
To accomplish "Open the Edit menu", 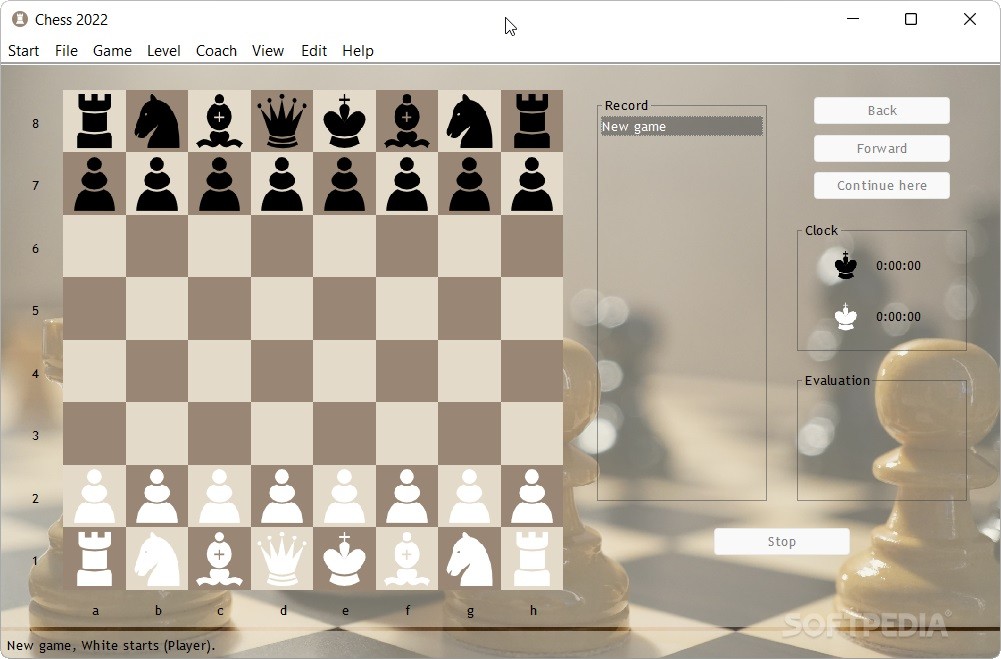I will pos(313,50).
